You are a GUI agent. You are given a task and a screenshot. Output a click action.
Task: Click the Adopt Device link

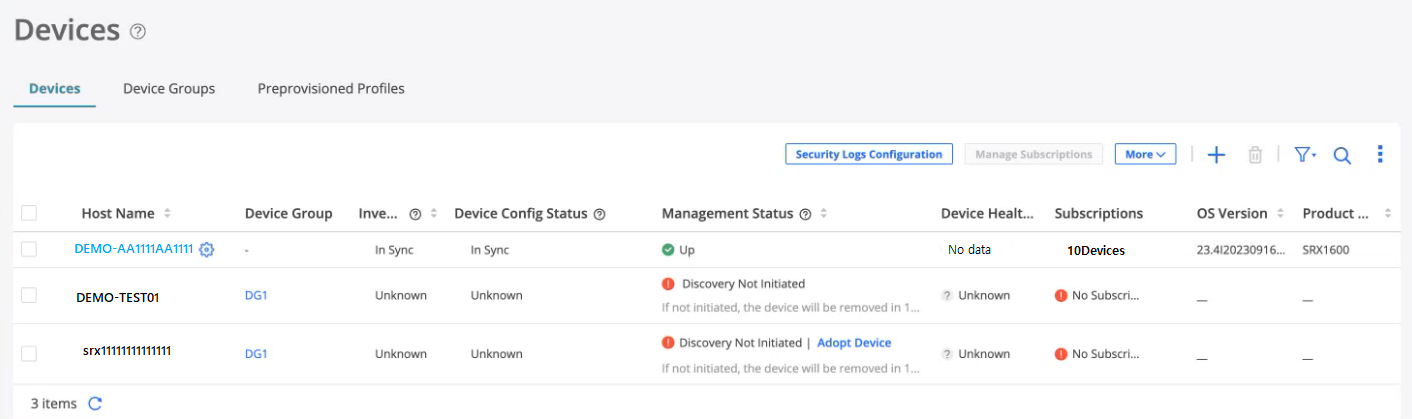853,343
